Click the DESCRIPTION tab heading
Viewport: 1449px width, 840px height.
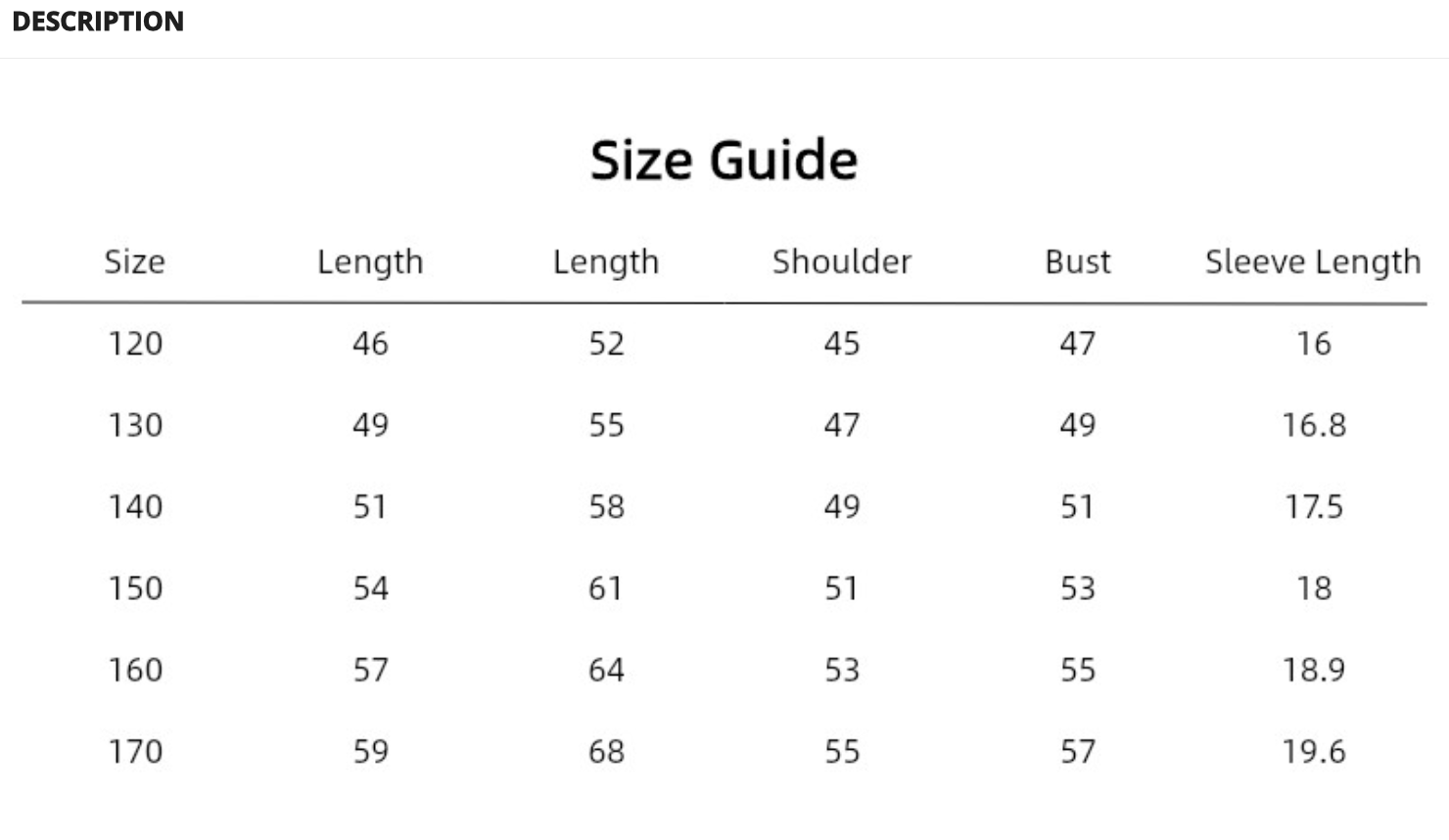click(98, 22)
